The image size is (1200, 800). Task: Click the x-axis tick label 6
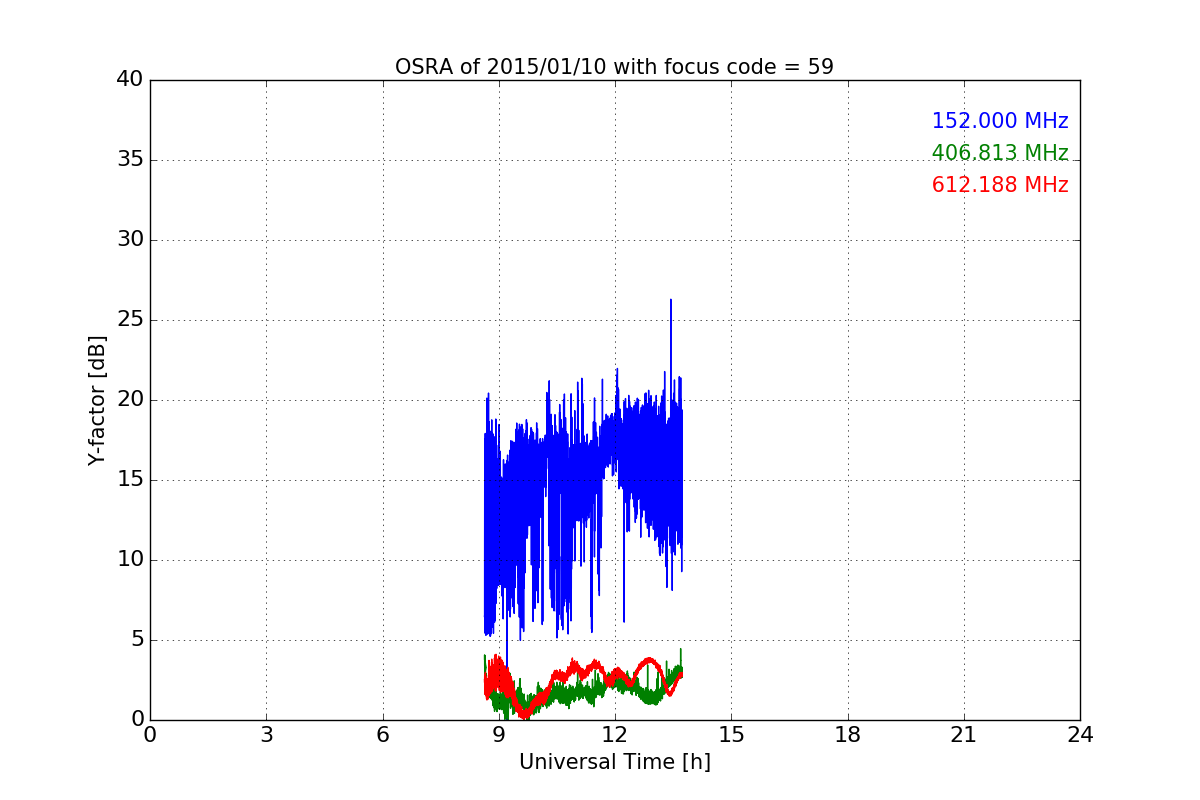point(382,735)
